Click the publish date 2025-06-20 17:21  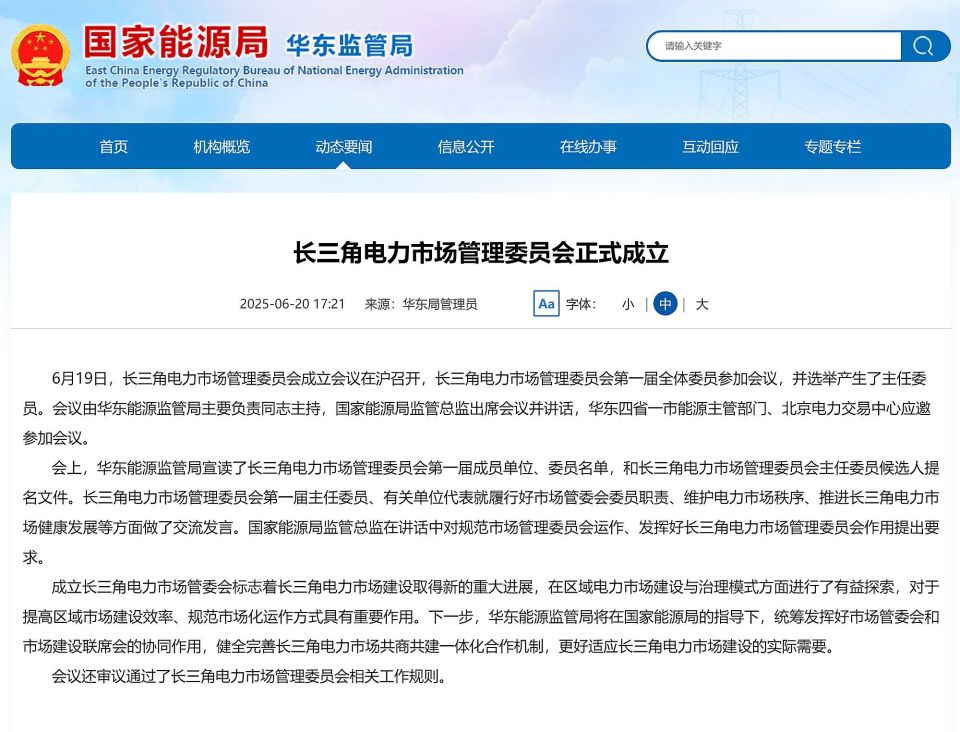(292, 304)
